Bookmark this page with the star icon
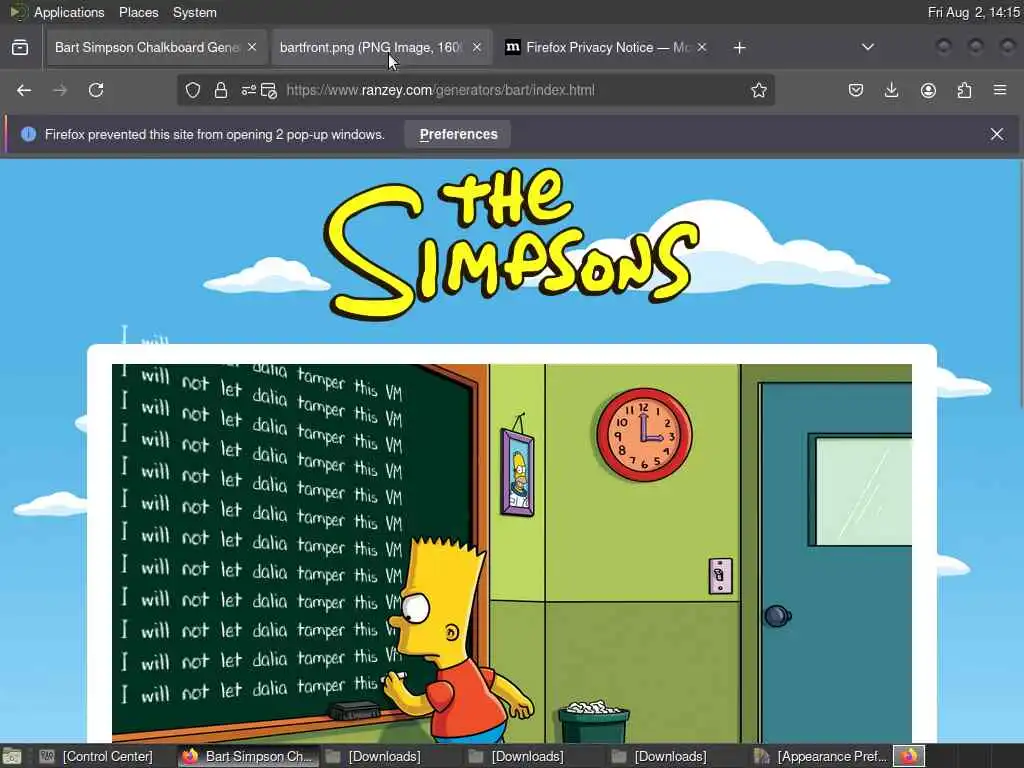 (758, 90)
